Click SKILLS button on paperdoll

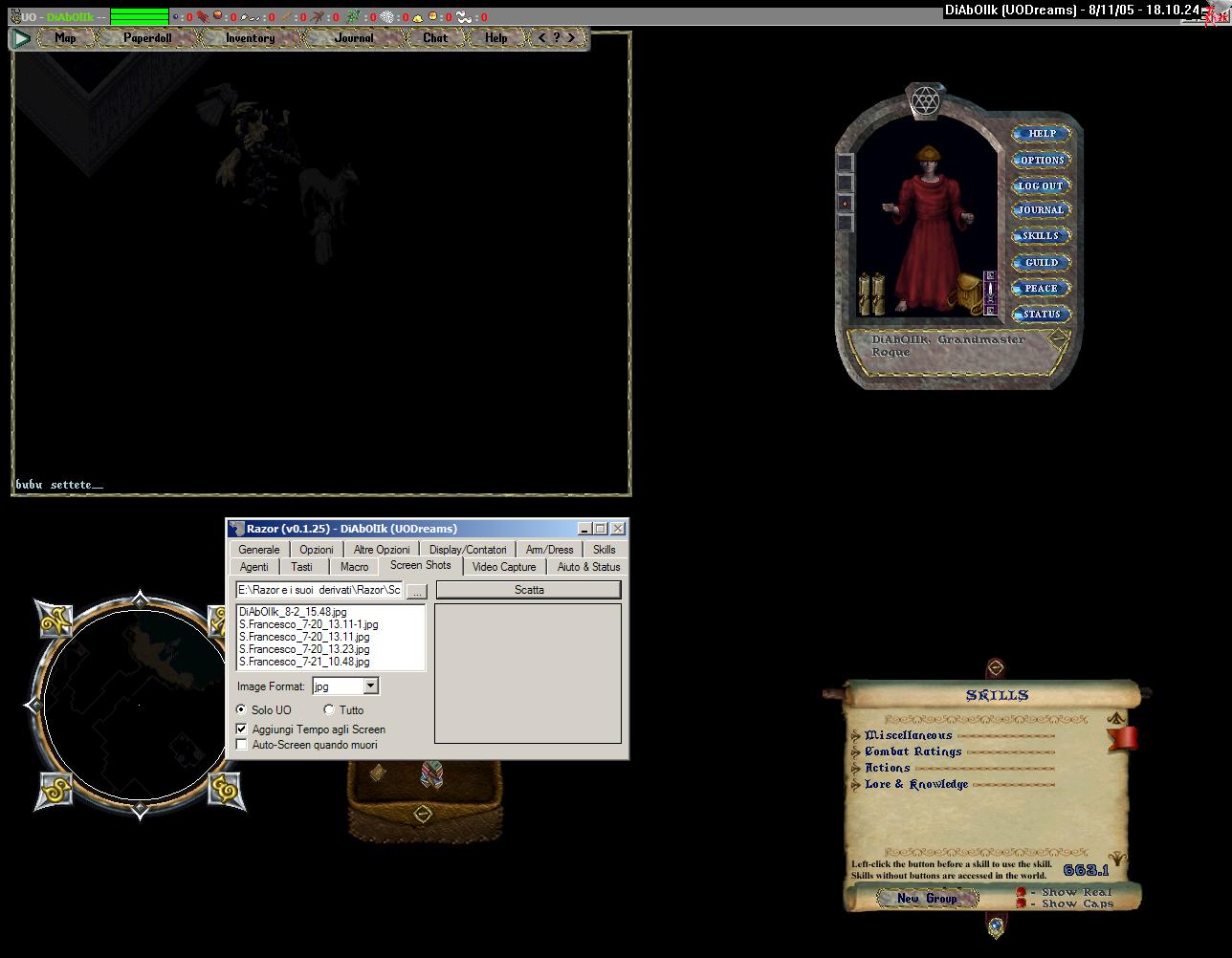point(1041,236)
